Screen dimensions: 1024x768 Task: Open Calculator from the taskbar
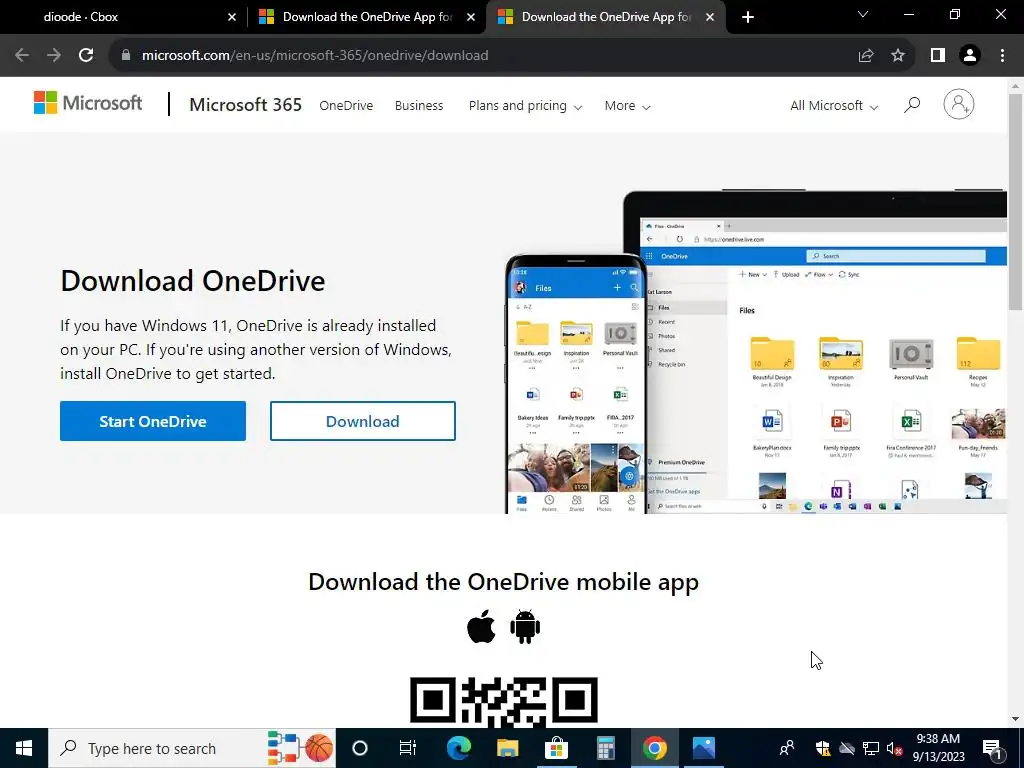tap(605, 748)
